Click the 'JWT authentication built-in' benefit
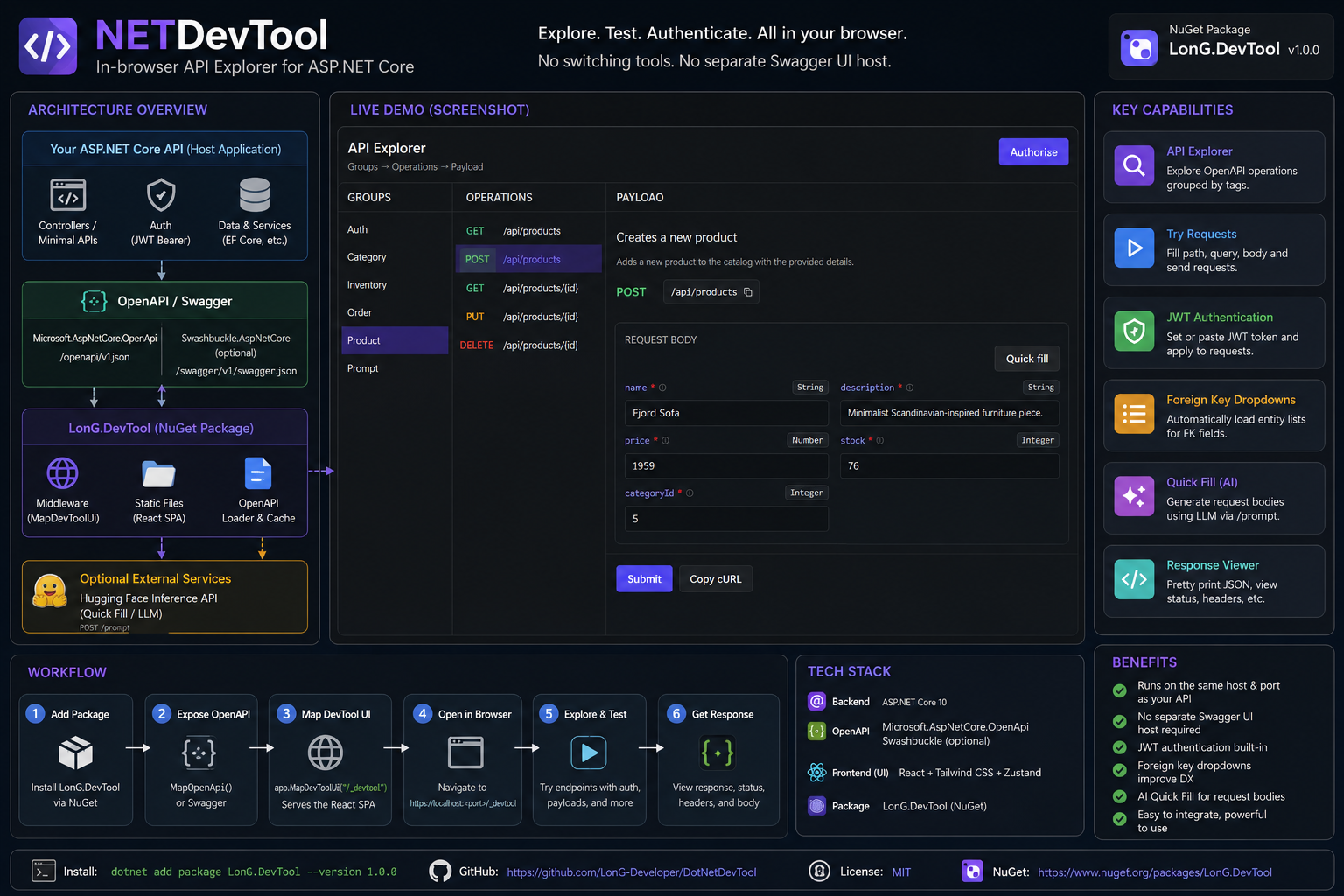The image size is (1344, 896). click(x=1202, y=747)
